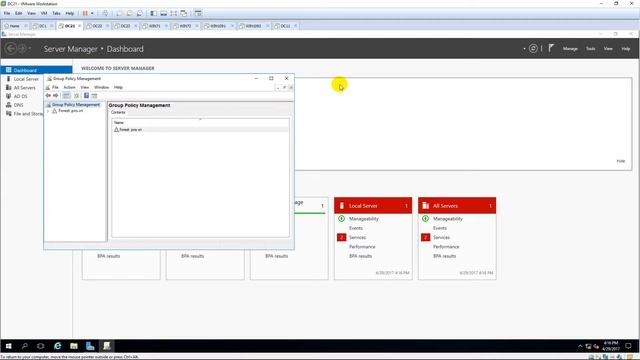Click the Server Manager back navigation arrow
The height and width of the screenshot is (360, 640).
(11, 49)
